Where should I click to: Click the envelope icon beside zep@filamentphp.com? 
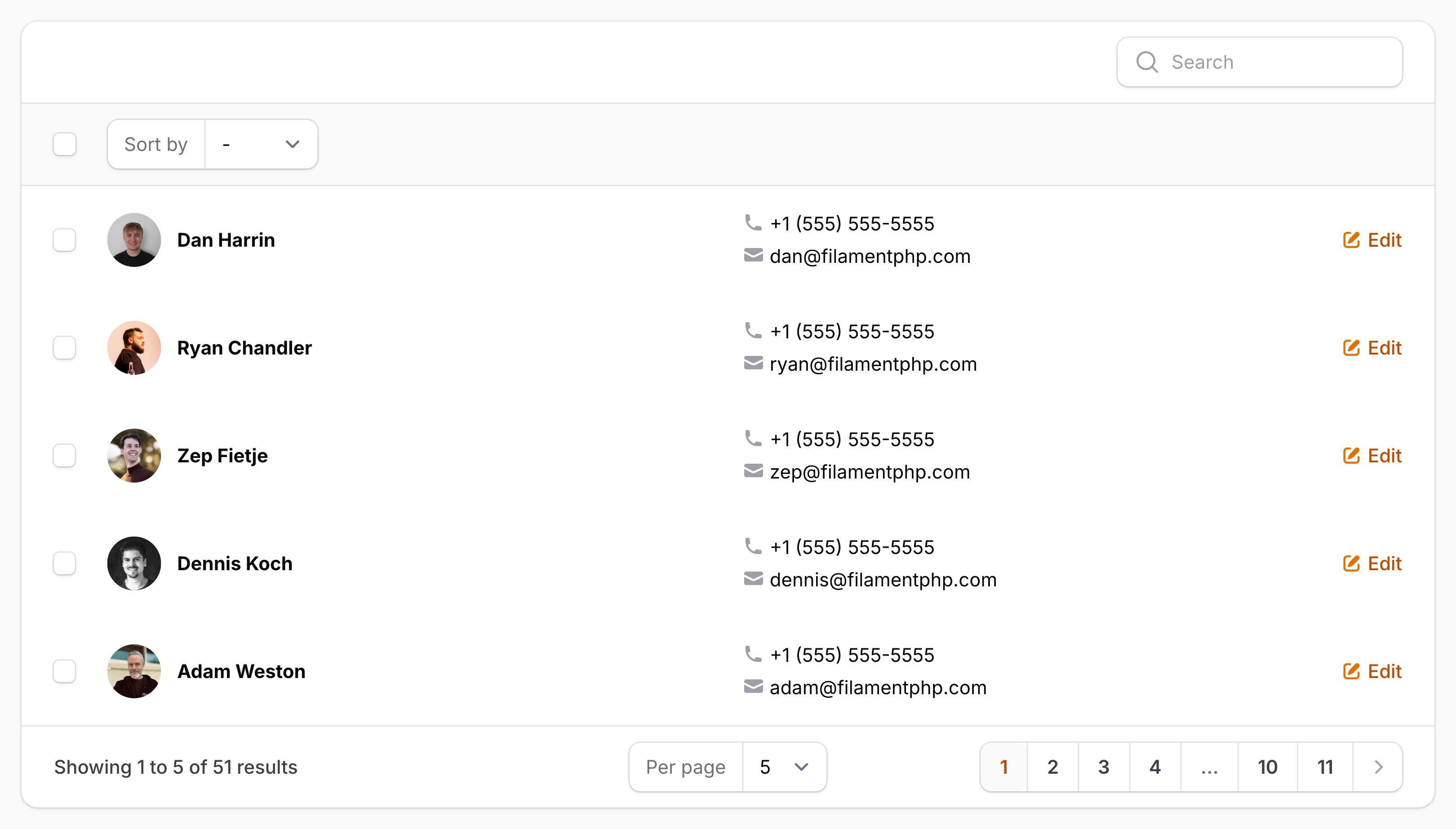[x=753, y=471]
